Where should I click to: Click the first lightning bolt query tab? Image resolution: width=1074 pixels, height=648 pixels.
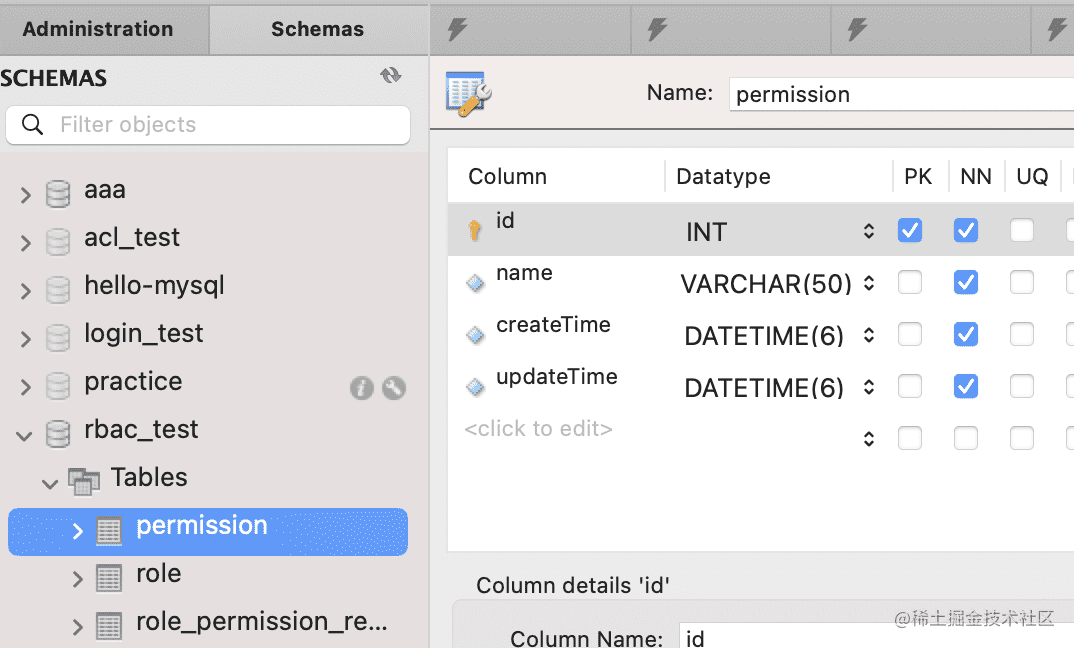[x=457, y=30]
